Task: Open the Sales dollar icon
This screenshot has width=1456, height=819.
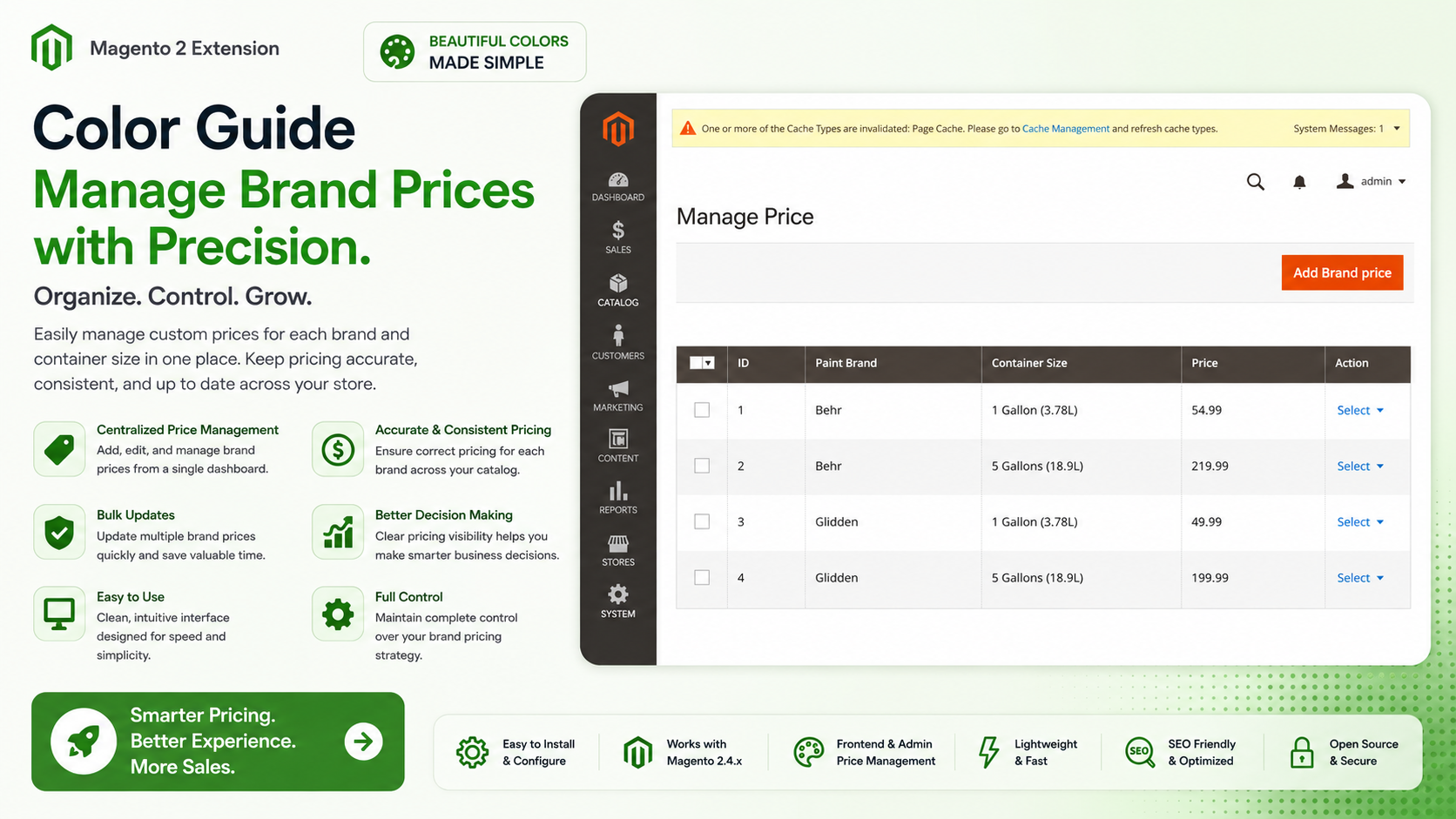Action: coord(618,231)
